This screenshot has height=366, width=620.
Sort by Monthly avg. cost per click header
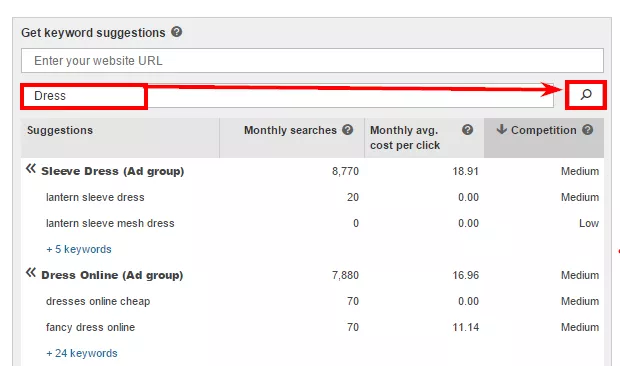pos(424,138)
